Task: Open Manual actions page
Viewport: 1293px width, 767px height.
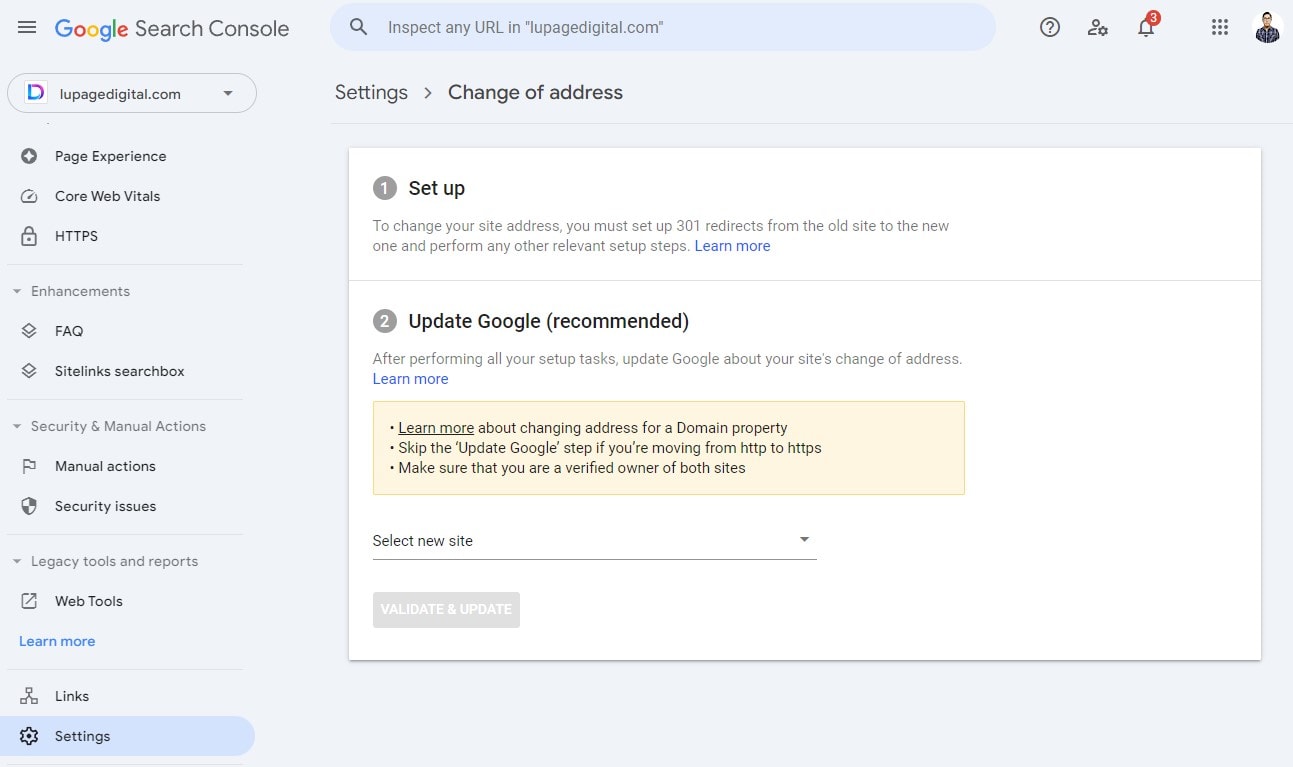Action: click(x=105, y=466)
